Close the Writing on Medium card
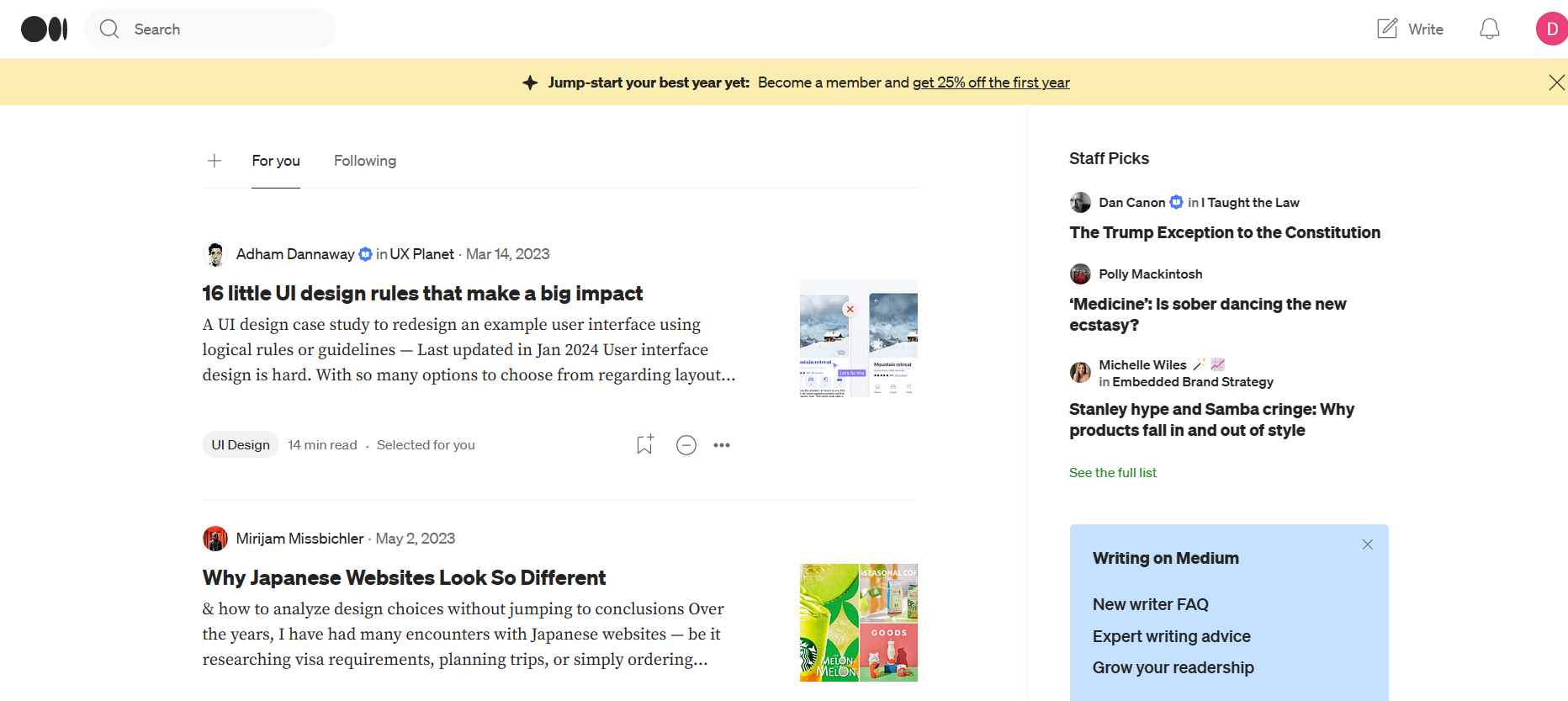1568x701 pixels. (x=1367, y=544)
